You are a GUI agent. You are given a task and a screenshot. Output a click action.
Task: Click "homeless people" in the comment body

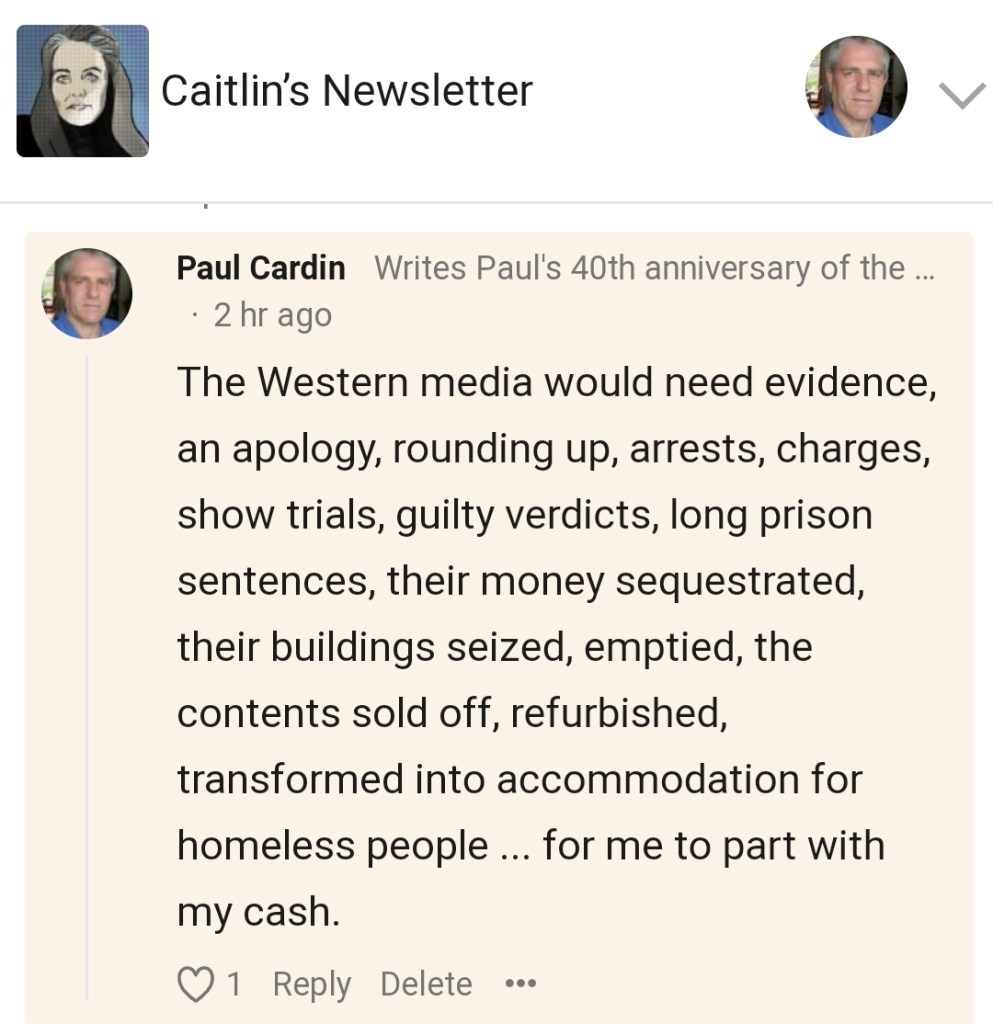click(332, 846)
